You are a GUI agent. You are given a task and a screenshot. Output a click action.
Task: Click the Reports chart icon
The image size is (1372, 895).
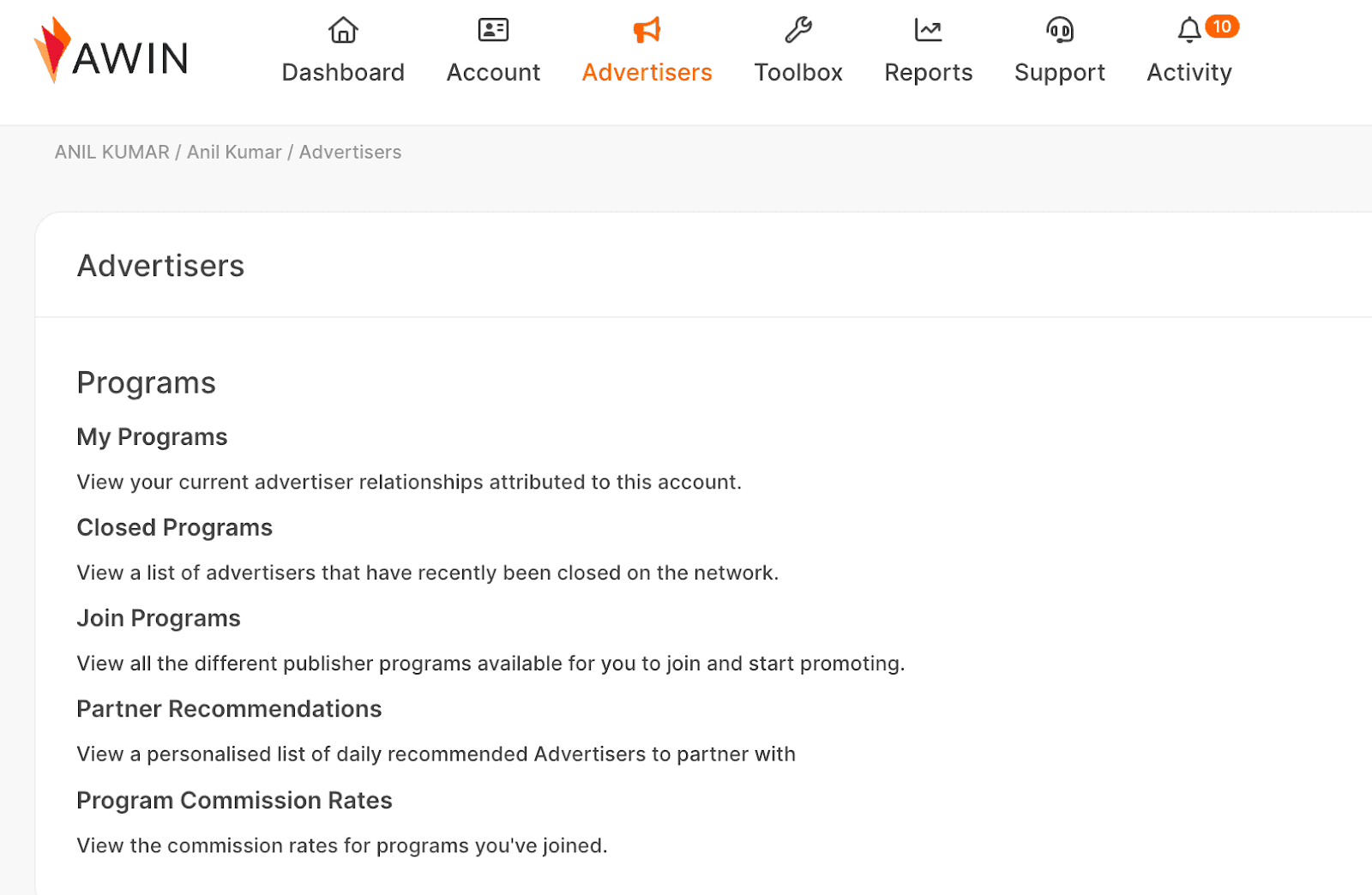pyautogui.click(x=928, y=30)
